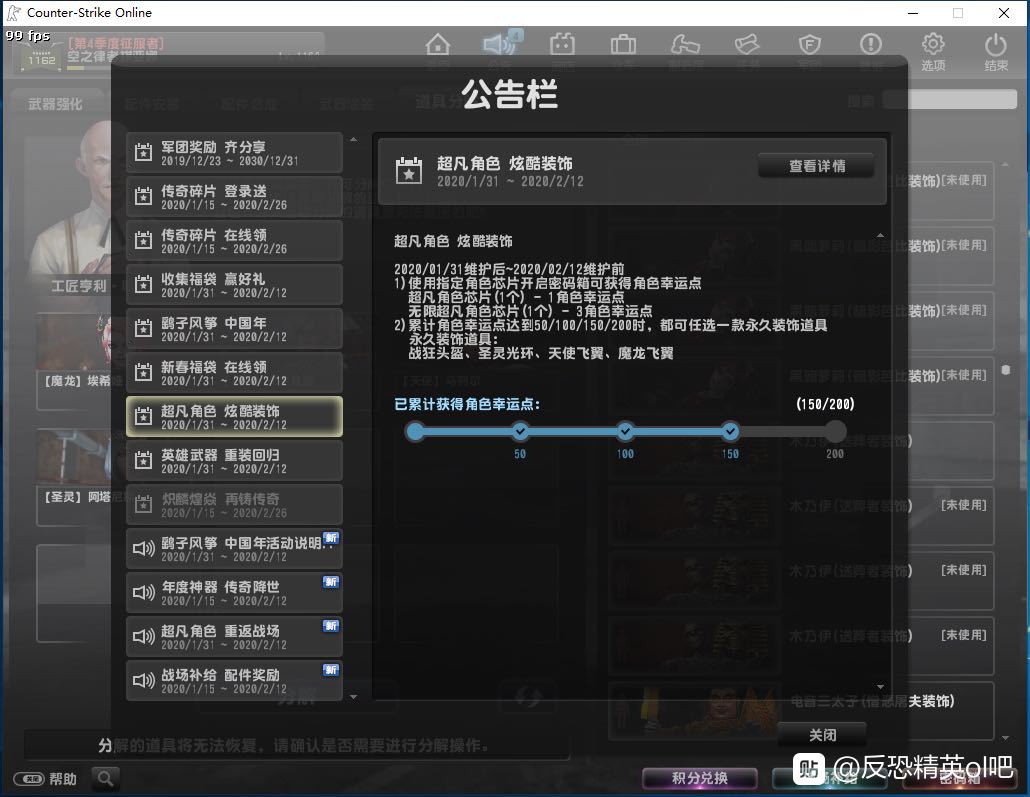The height and width of the screenshot is (797, 1030).
Task: Open 鹞子风筝 中国年活动说明 notice
Action: coord(234,549)
